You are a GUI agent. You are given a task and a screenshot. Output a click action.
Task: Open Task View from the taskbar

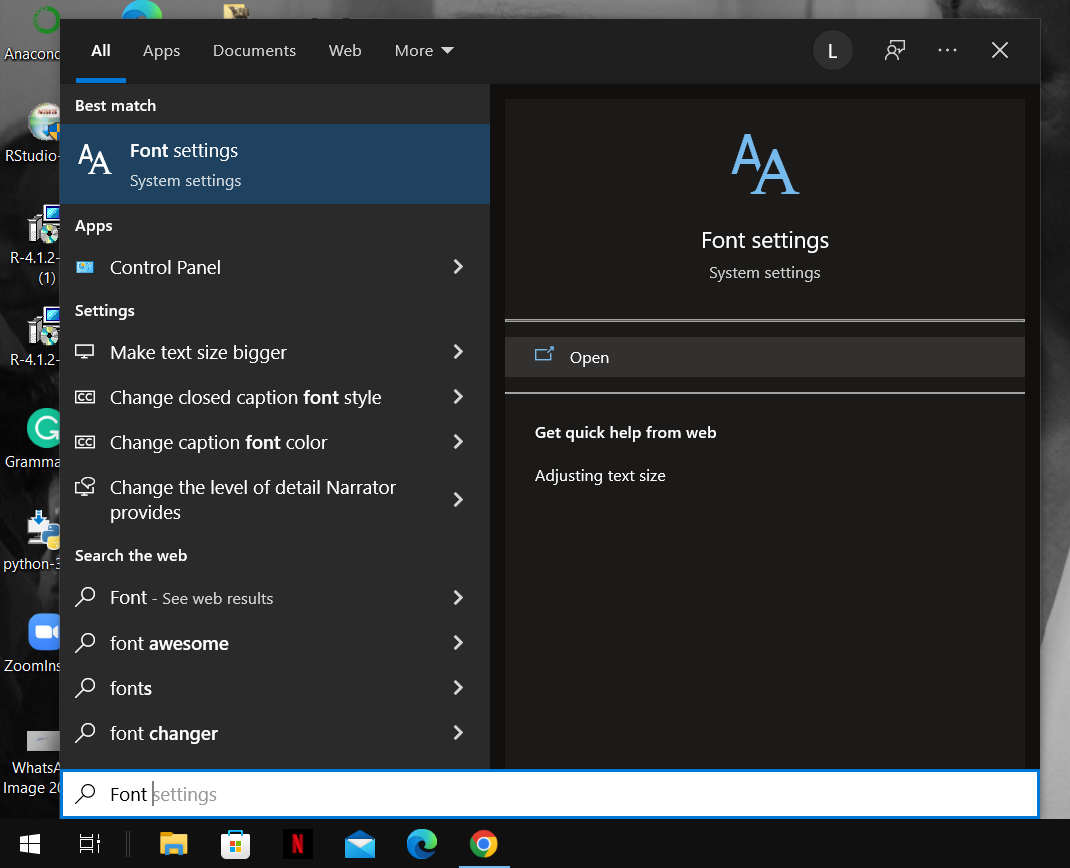pyautogui.click(x=89, y=845)
